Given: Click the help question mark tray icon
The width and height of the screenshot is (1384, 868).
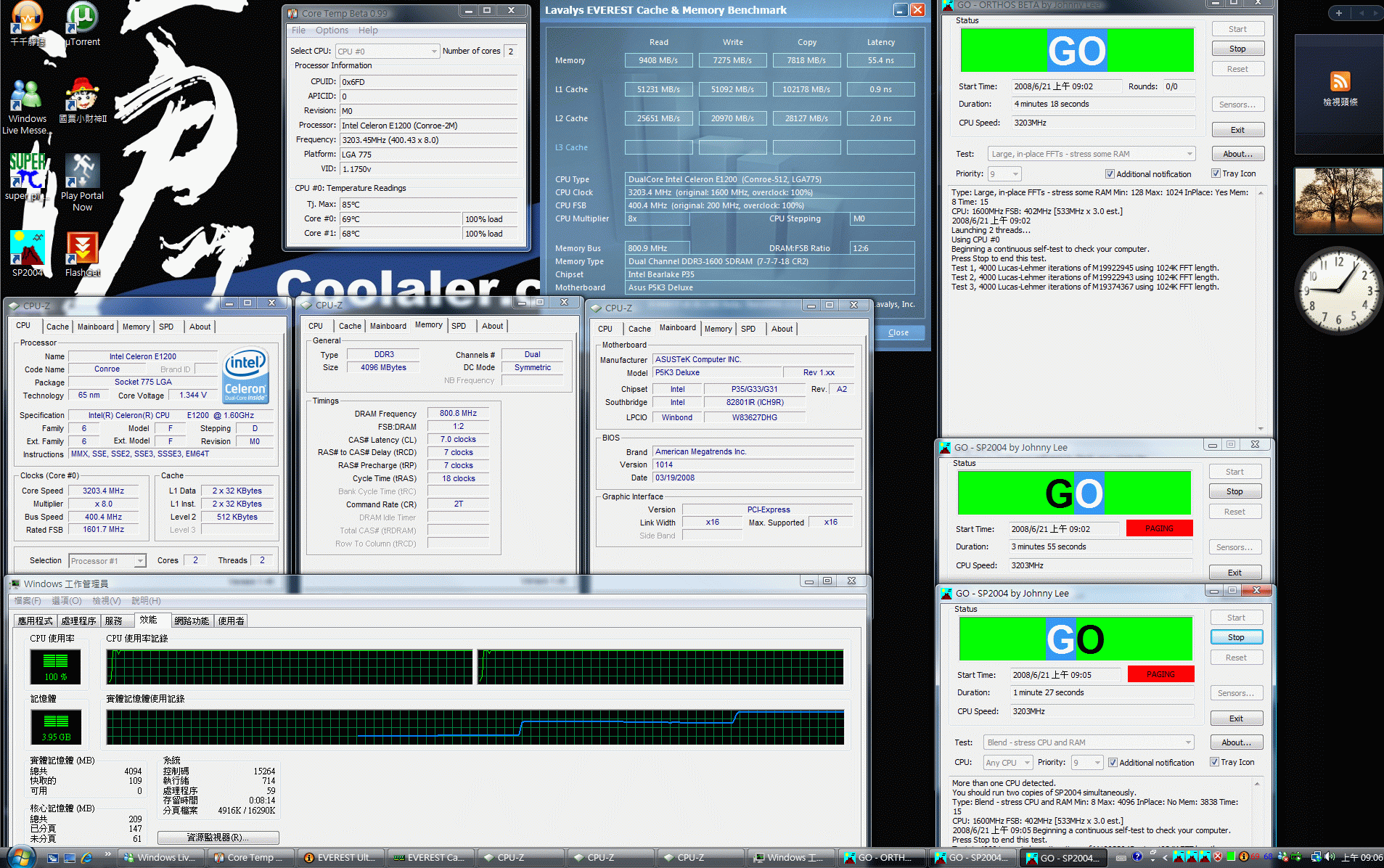Looking at the screenshot, I should (x=1137, y=857).
